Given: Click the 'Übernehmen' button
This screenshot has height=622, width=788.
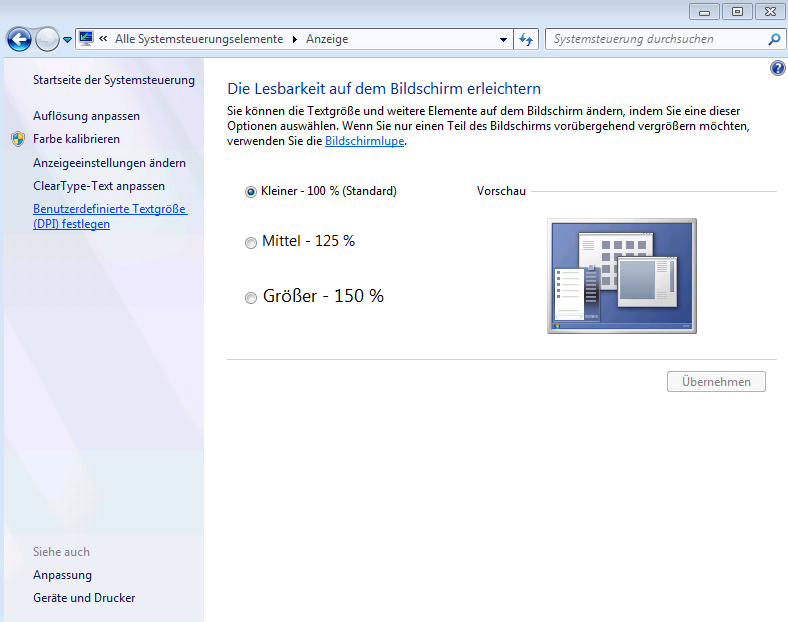Looking at the screenshot, I should point(716,382).
